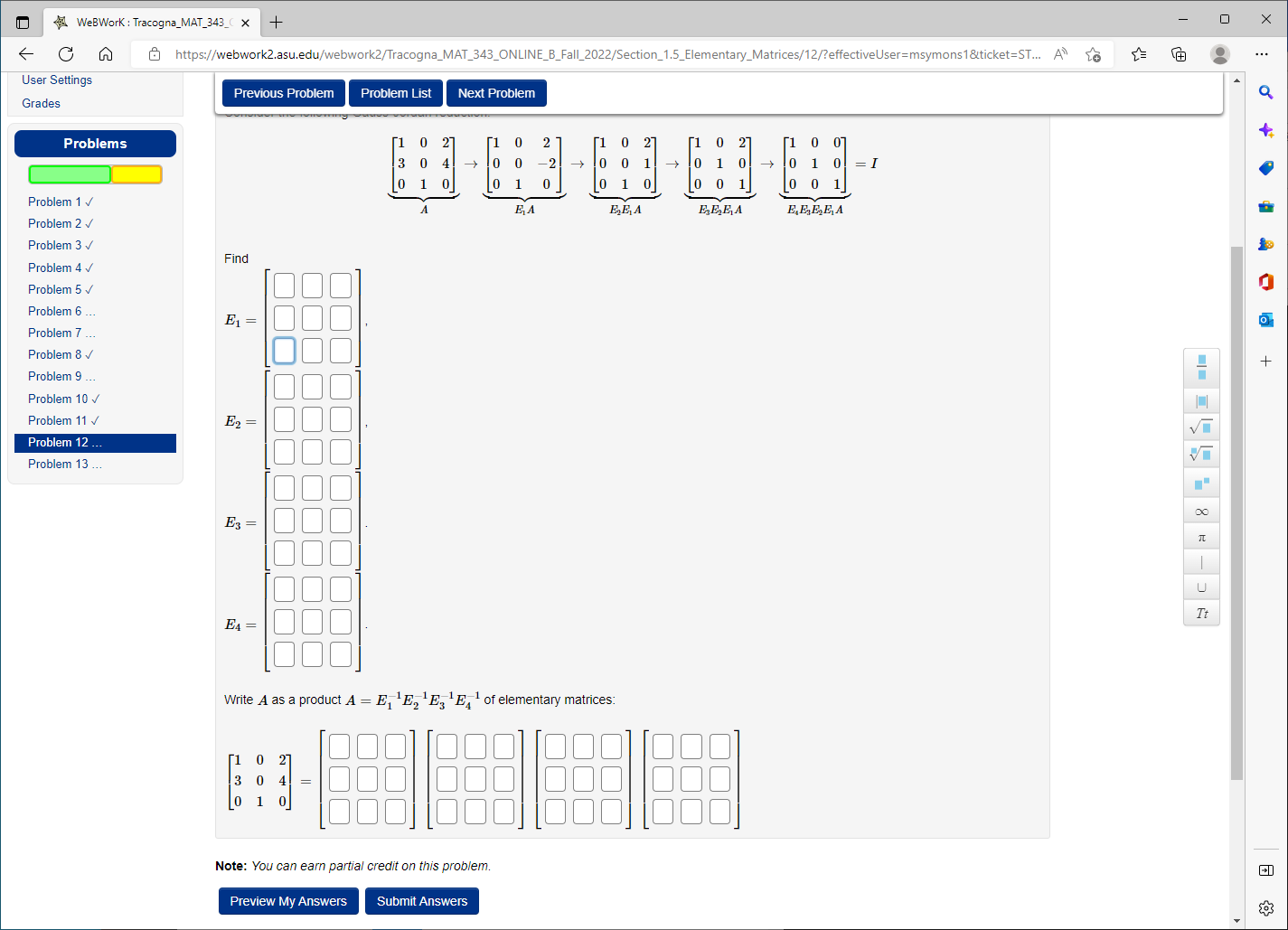Insert the pi symbol
This screenshot has width=1288, height=930.
point(1201,536)
